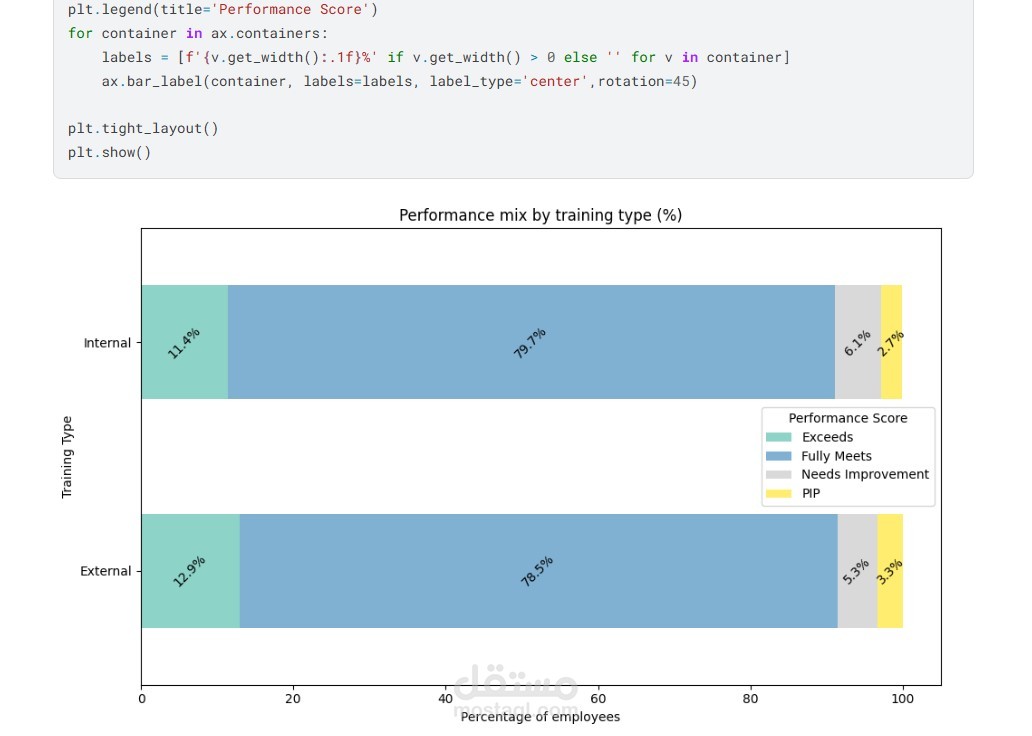Select the Exceeds legend entry text
Screen dimensions: 1032x736
click(x=827, y=437)
